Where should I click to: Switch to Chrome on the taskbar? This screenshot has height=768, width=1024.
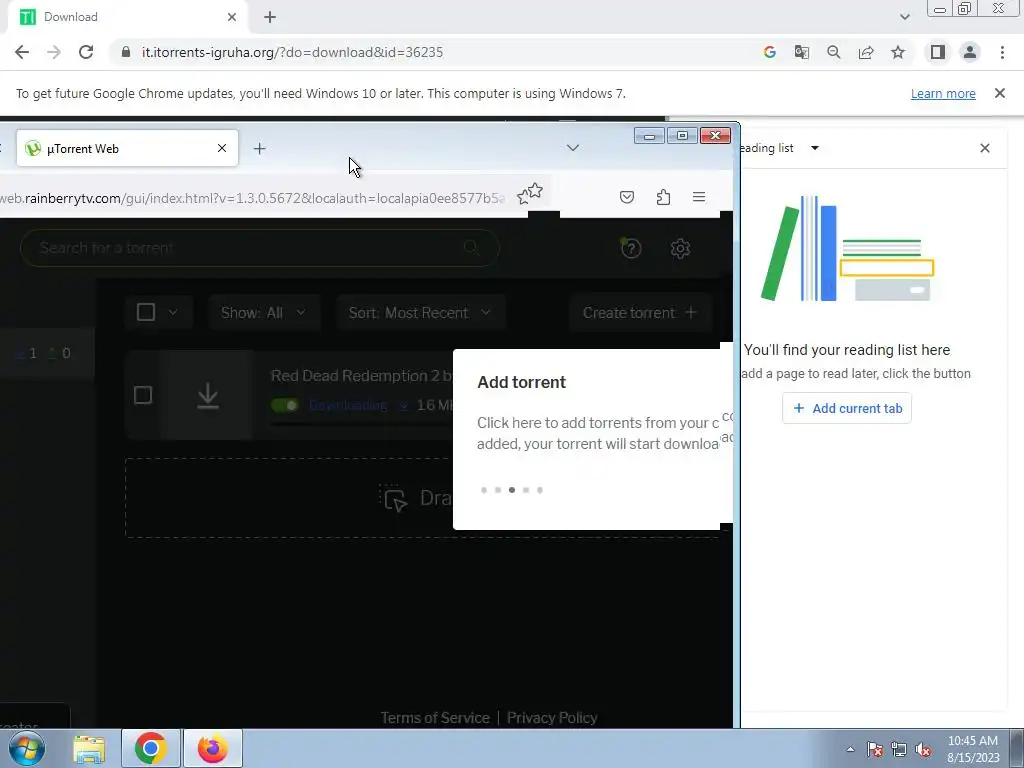click(151, 748)
